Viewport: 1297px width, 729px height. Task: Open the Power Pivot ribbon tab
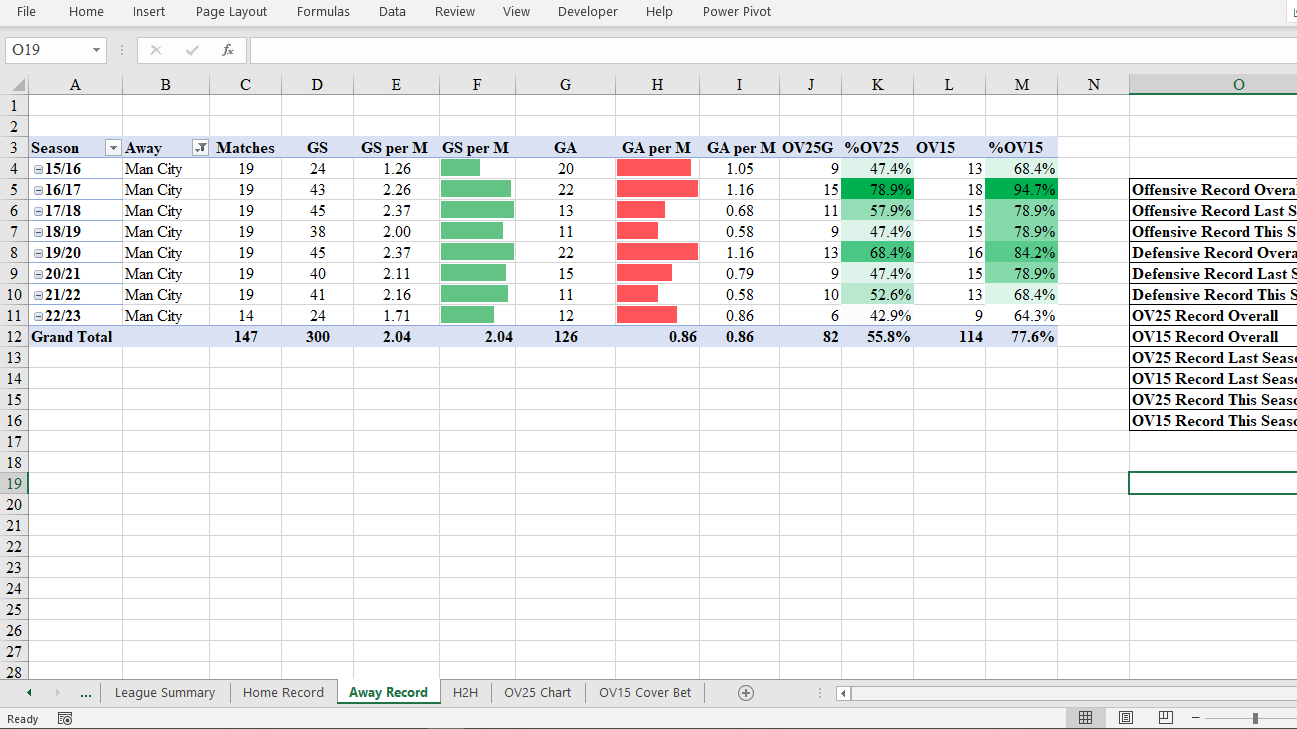[736, 12]
